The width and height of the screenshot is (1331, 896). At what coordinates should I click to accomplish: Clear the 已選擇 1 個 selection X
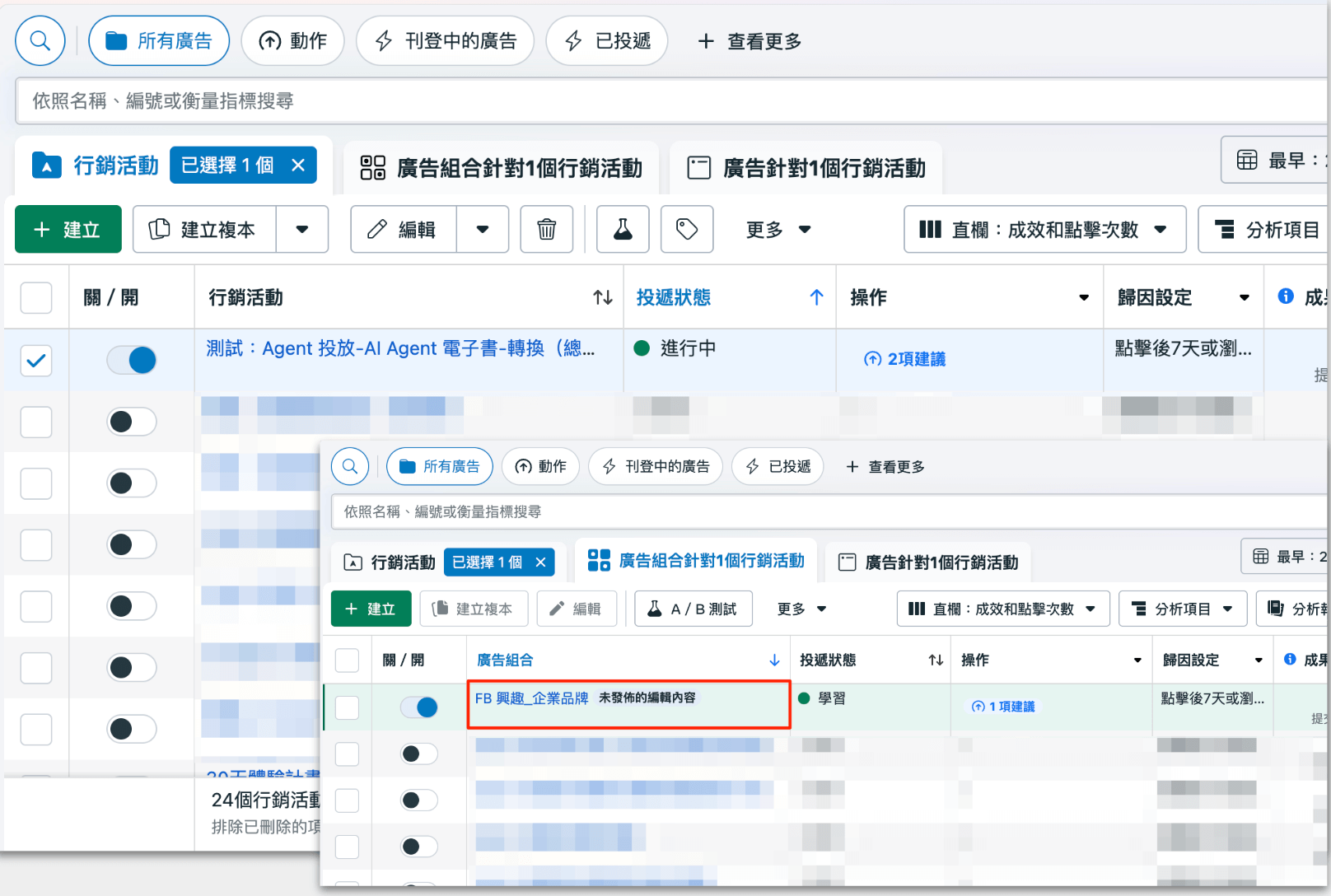[x=298, y=166]
